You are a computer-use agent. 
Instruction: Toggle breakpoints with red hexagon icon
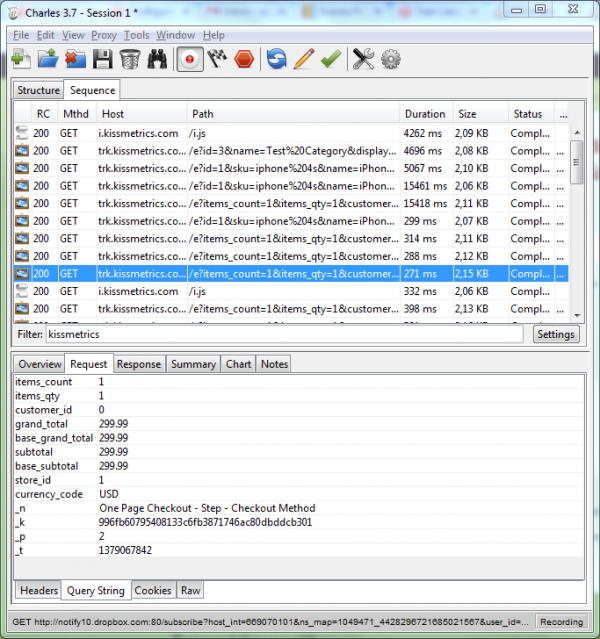(244, 59)
